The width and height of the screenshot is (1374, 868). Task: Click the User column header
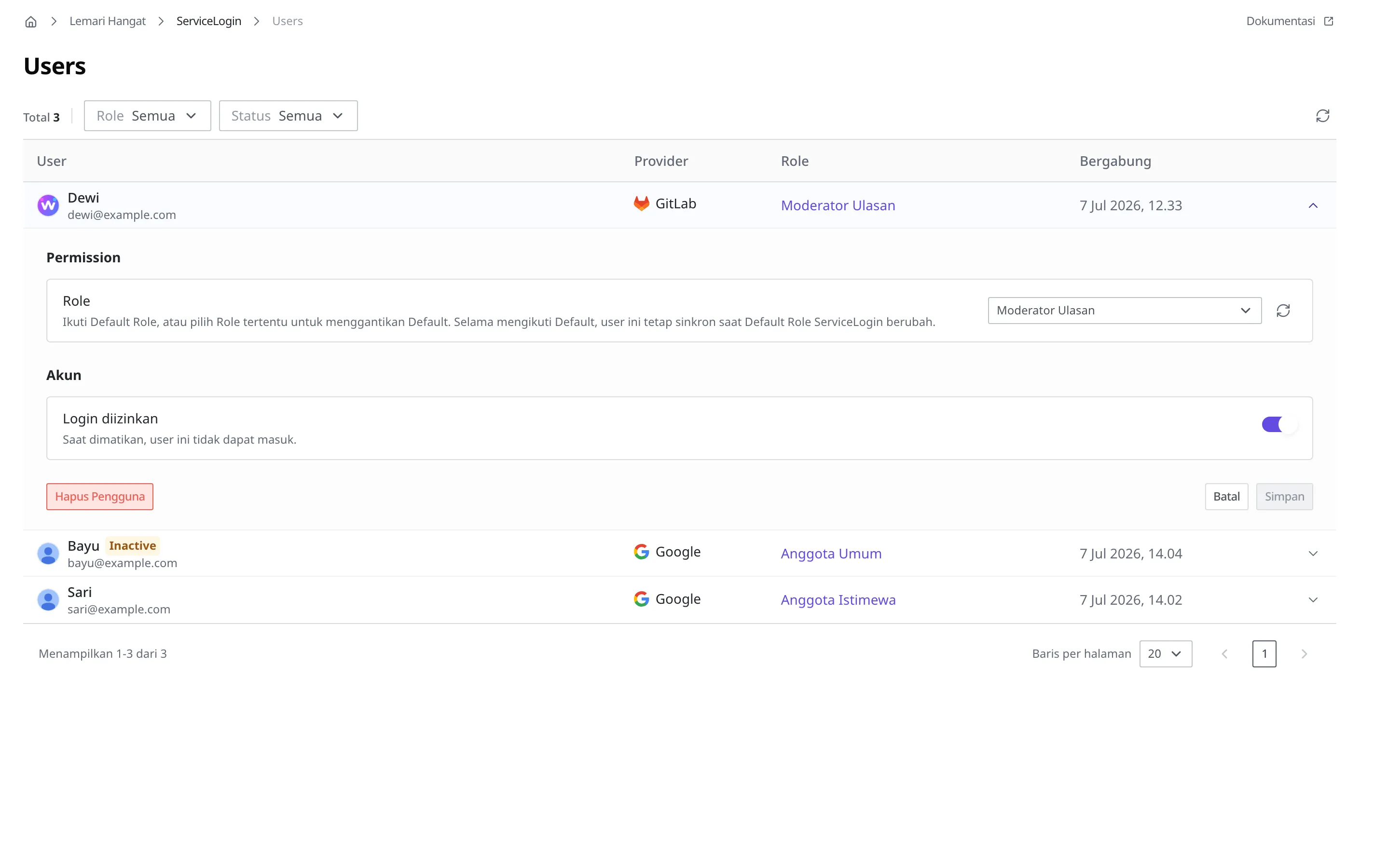[x=51, y=161]
